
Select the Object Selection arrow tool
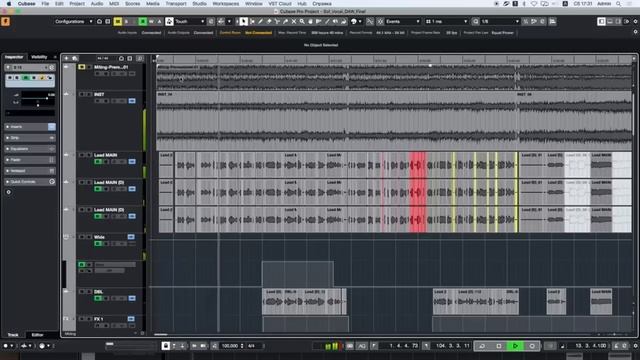pyautogui.click(x=244, y=22)
